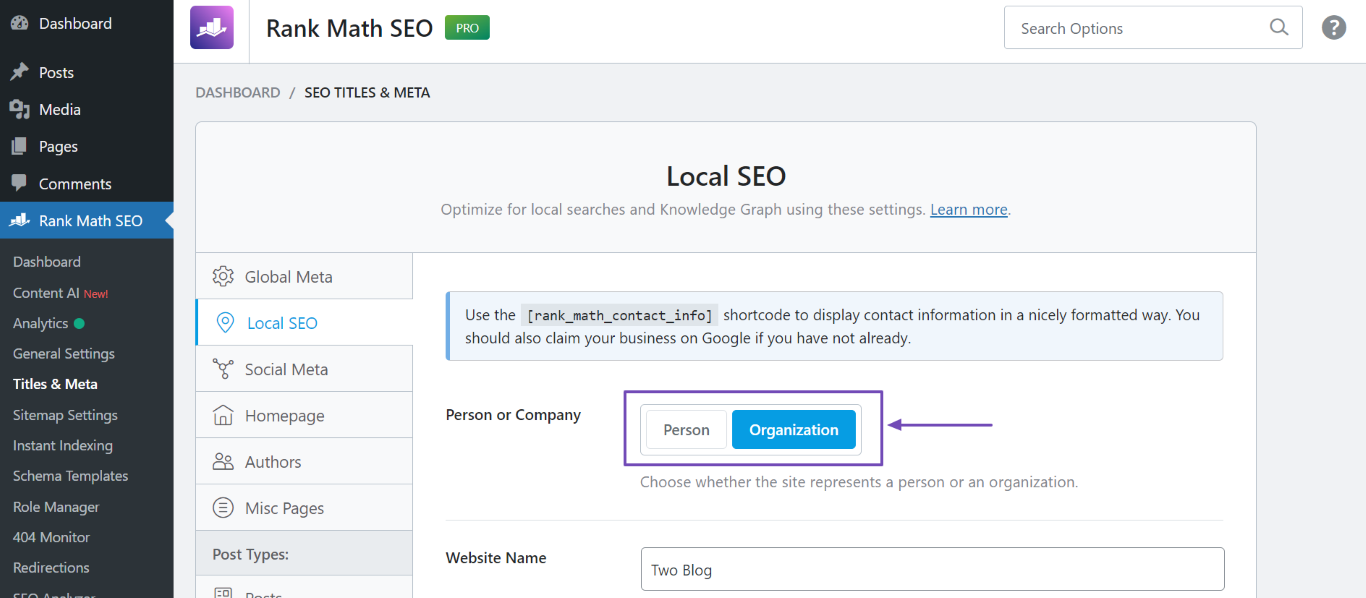Open Sitemap Settings submenu item

pyautogui.click(x=65, y=415)
